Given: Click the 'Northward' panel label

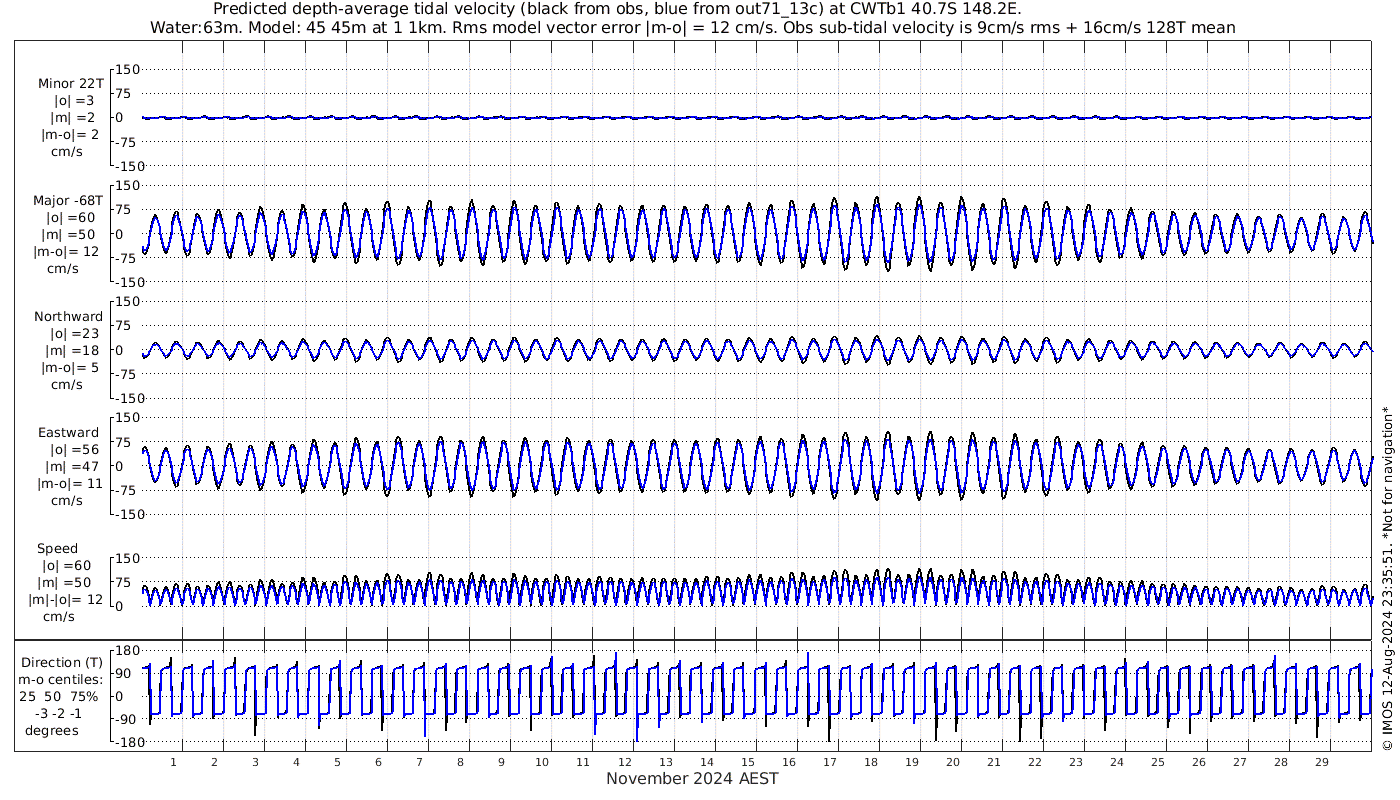Looking at the screenshot, I should (x=68, y=317).
